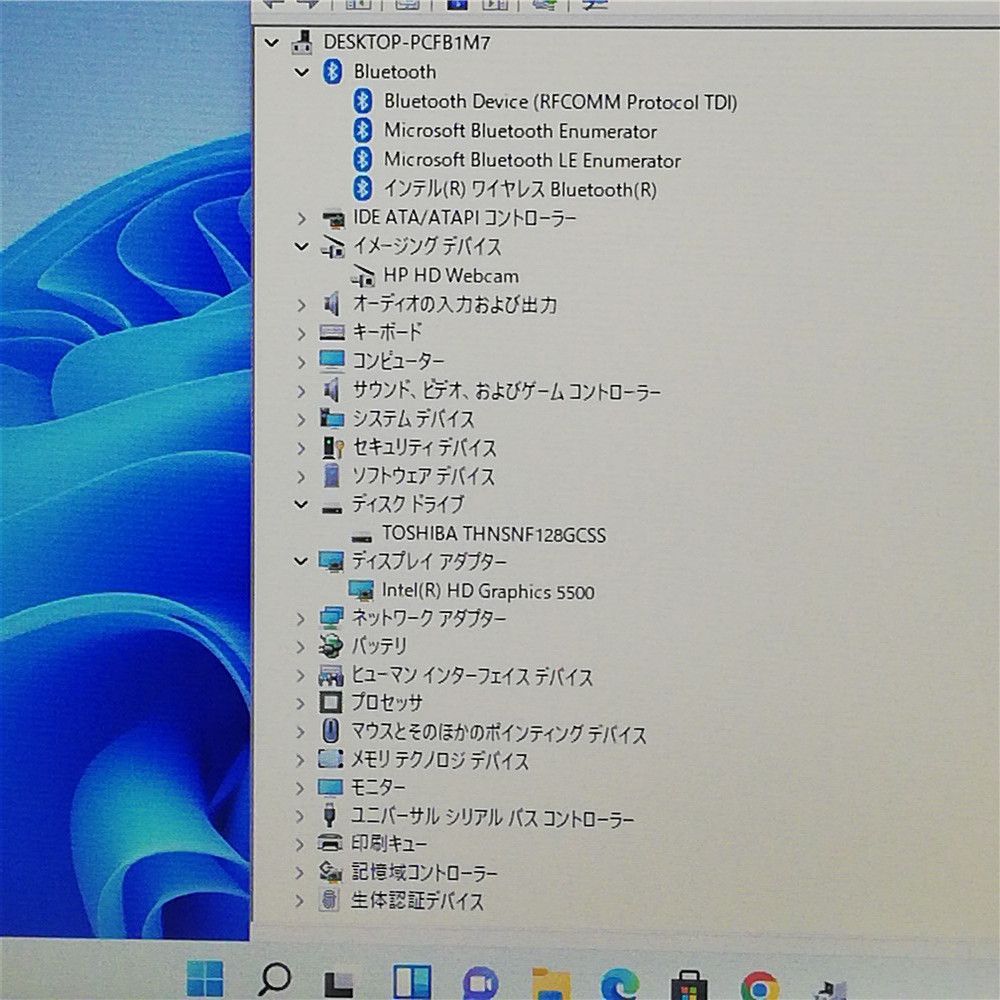Click the ネットワーク アダプター icon
Image resolution: width=1000 pixels, height=1000 pixels.
pyautogui.click(x=331, y=618)
